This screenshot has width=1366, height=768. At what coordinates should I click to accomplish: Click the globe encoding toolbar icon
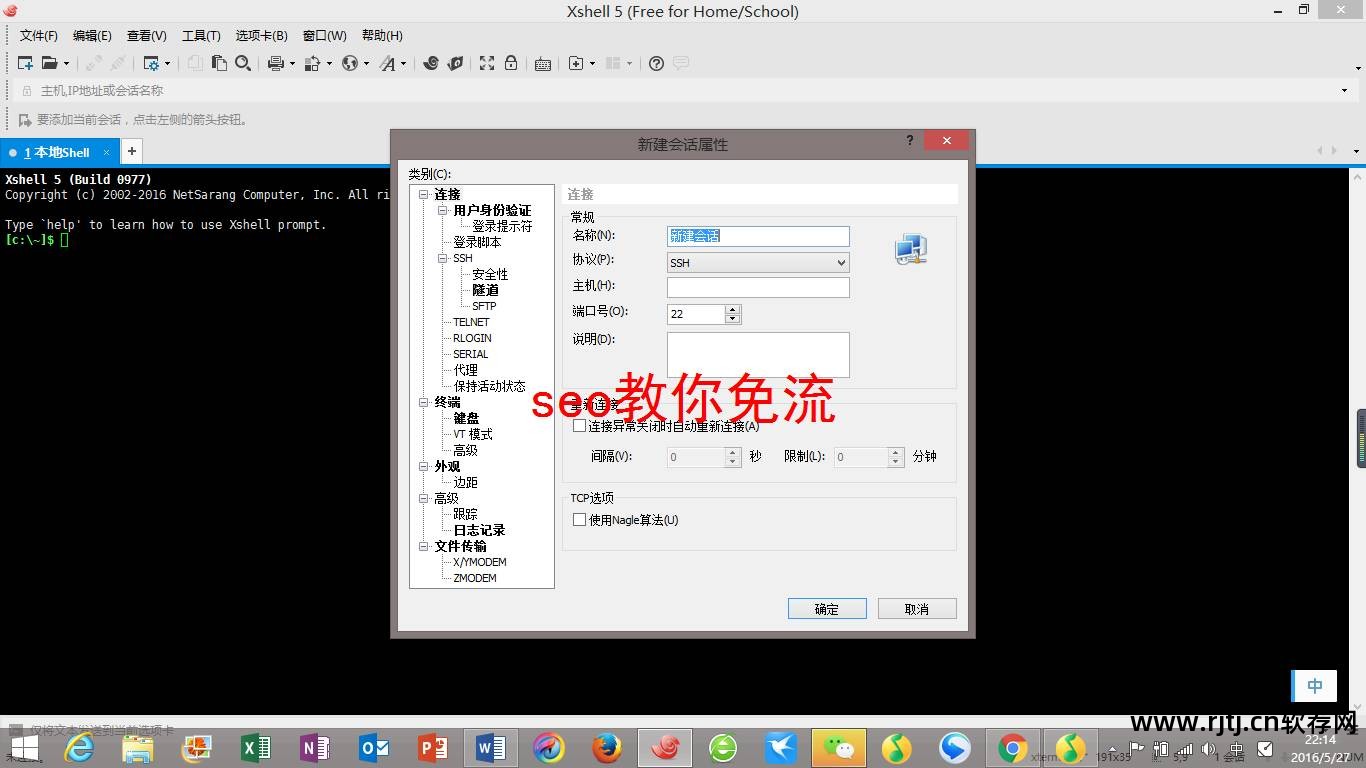350,63
